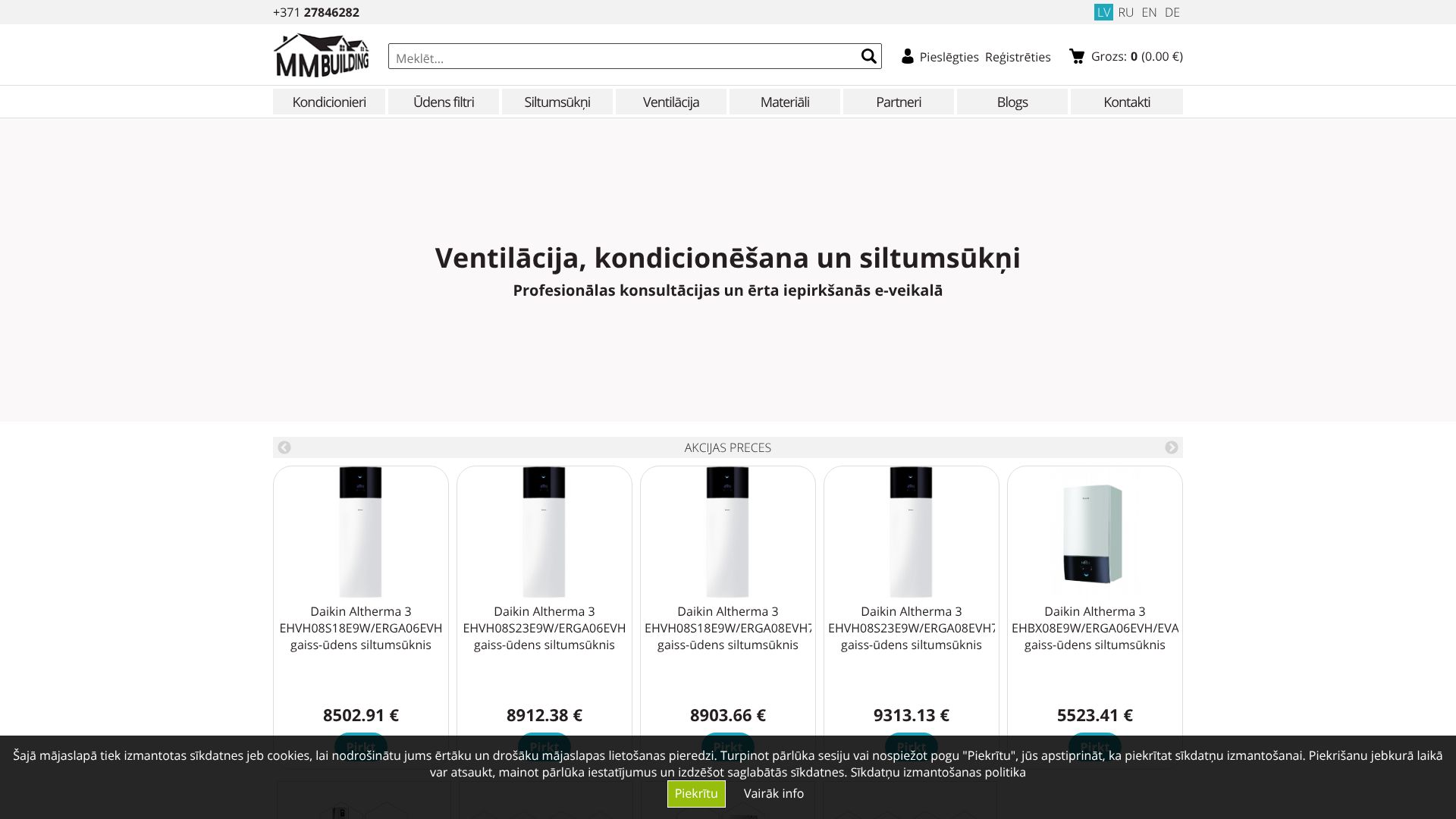Open the shopping cart (Grozs) icon
1456x819 pixels.
coord(1076,55)
